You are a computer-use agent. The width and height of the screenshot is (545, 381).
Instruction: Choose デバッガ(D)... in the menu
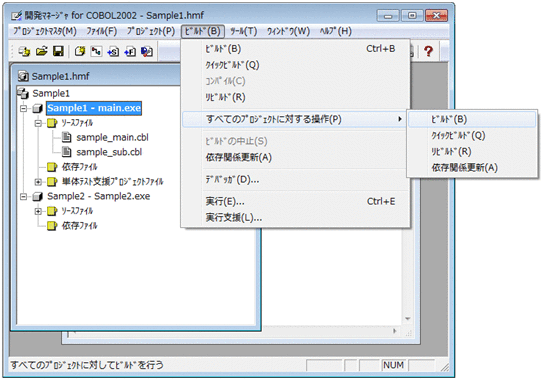pos(295,180)
